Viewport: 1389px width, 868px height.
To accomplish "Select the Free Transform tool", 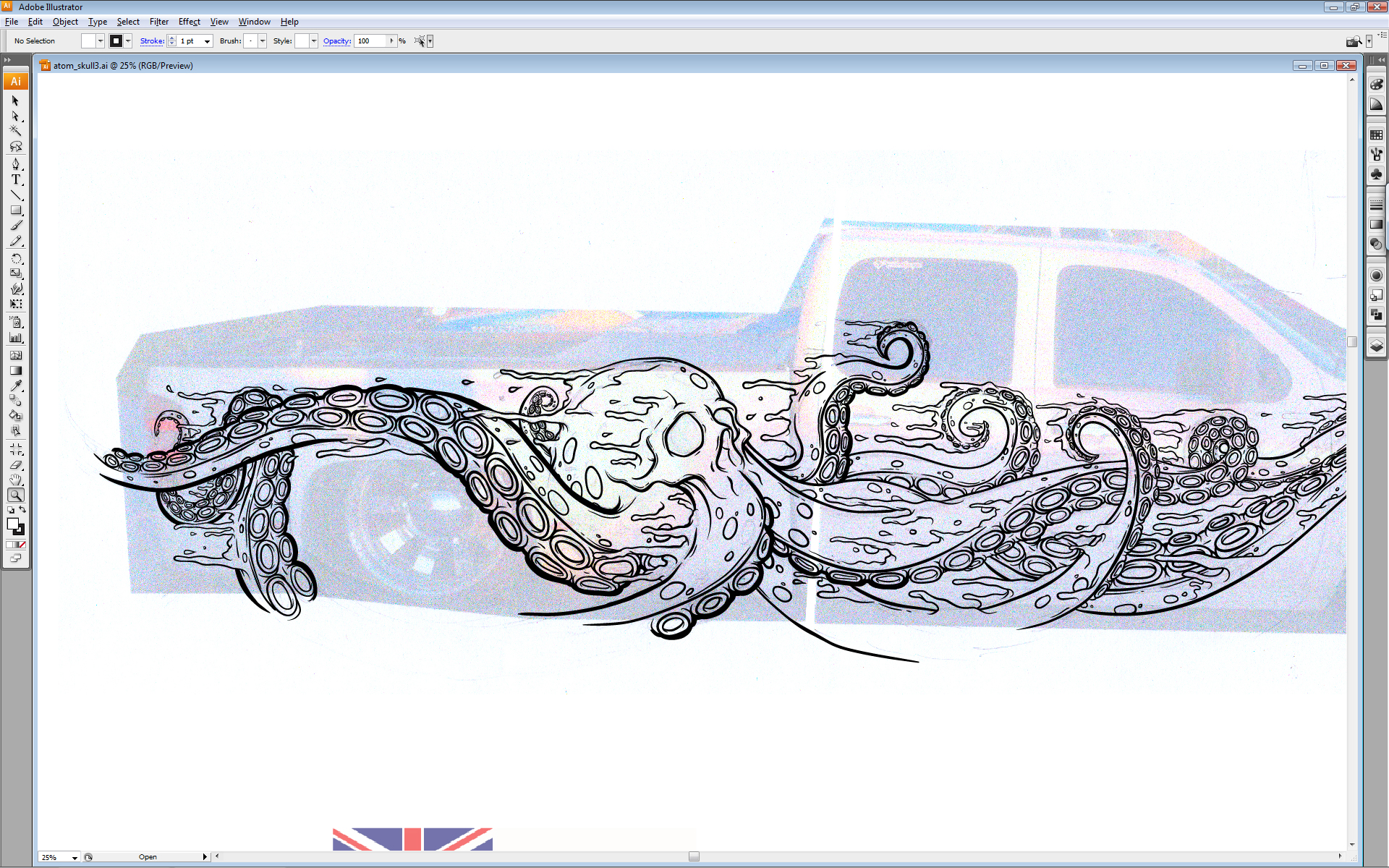I will [x=15, y=304].
